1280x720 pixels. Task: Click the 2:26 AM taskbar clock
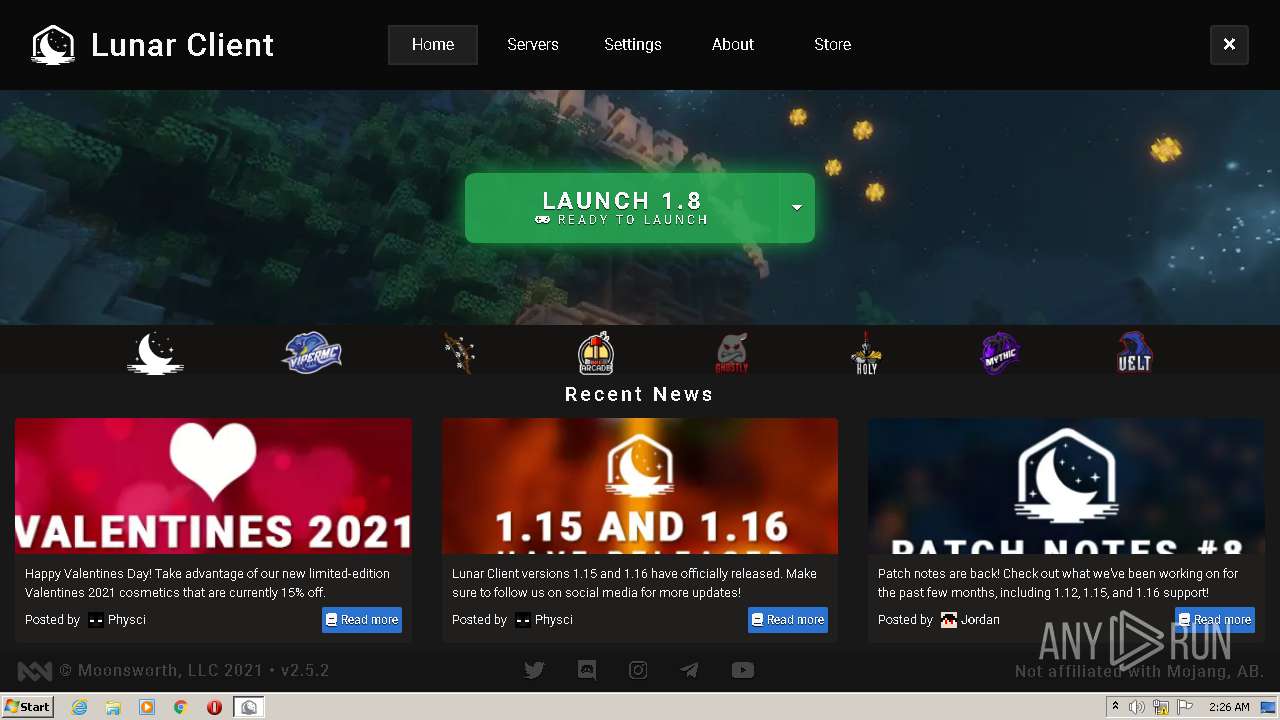coord(1229,707)
